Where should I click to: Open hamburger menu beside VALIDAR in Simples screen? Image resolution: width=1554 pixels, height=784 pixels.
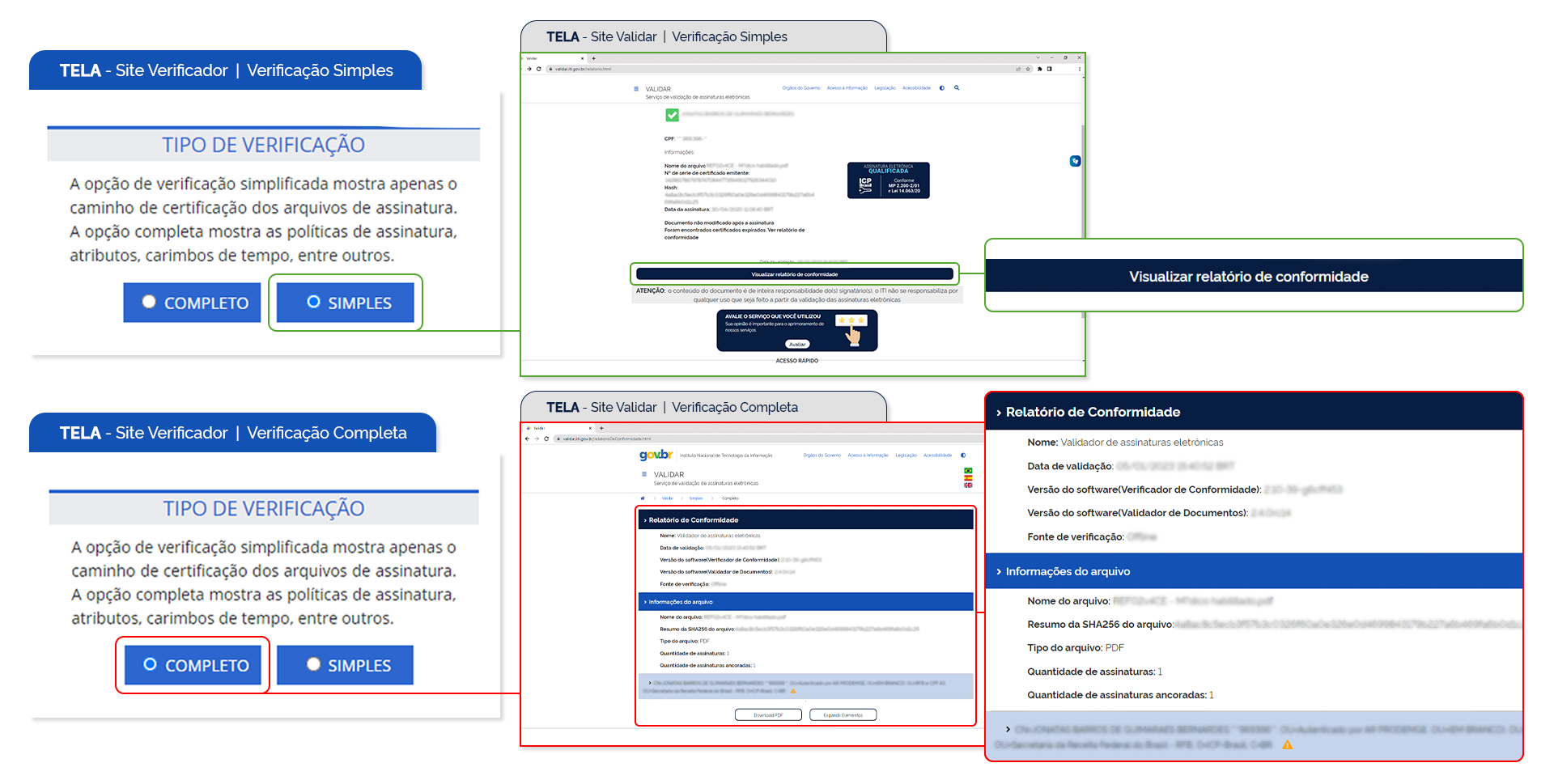pyautogui.click(x=636, y=89)
